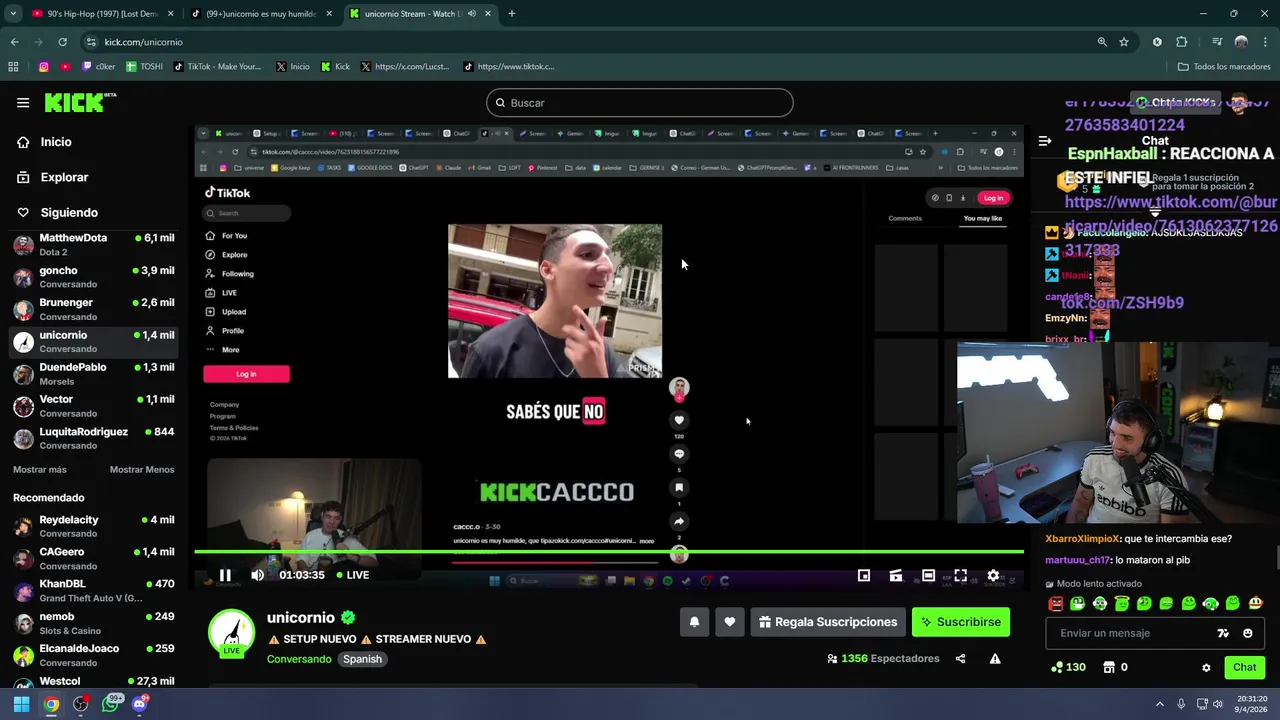Open channel points showing 130
Image resolution: width=1280 pixels, height=720 pixels.
pos(1069,667)
